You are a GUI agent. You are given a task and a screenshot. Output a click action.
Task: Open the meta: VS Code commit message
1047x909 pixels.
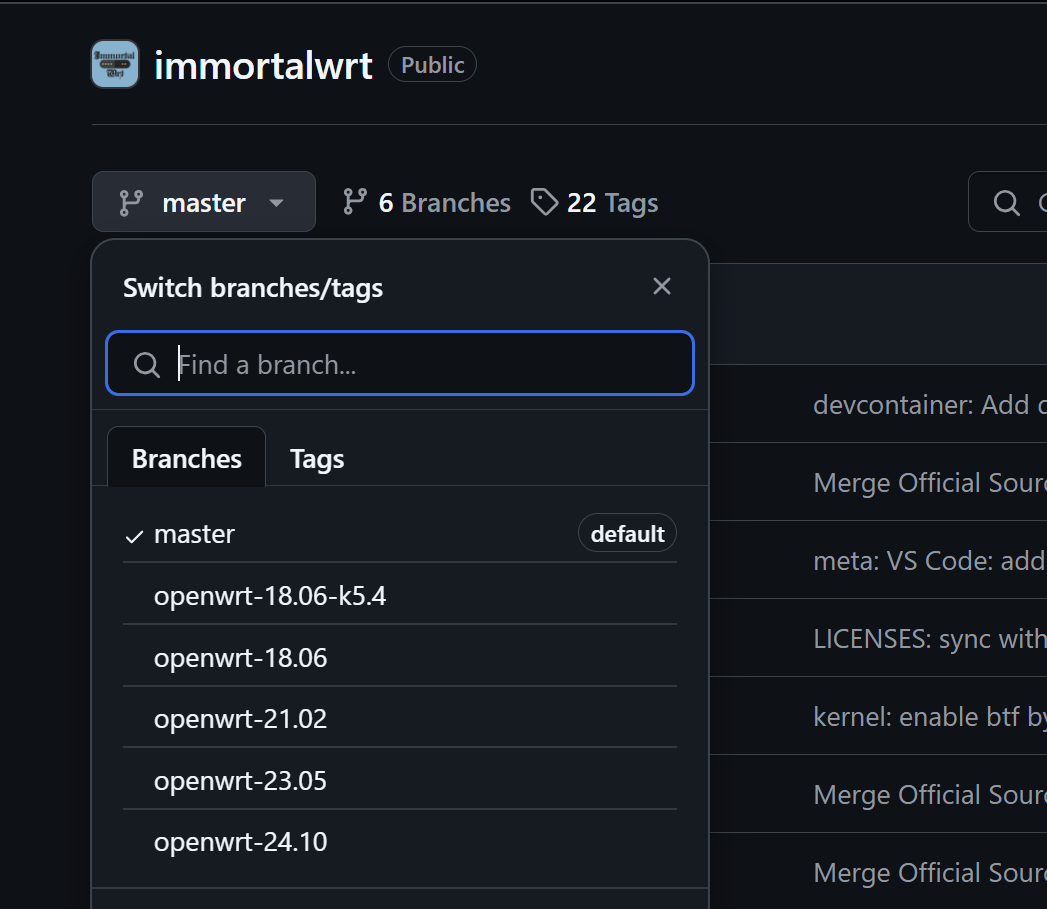pyautogui.click(x=929, y=561)
